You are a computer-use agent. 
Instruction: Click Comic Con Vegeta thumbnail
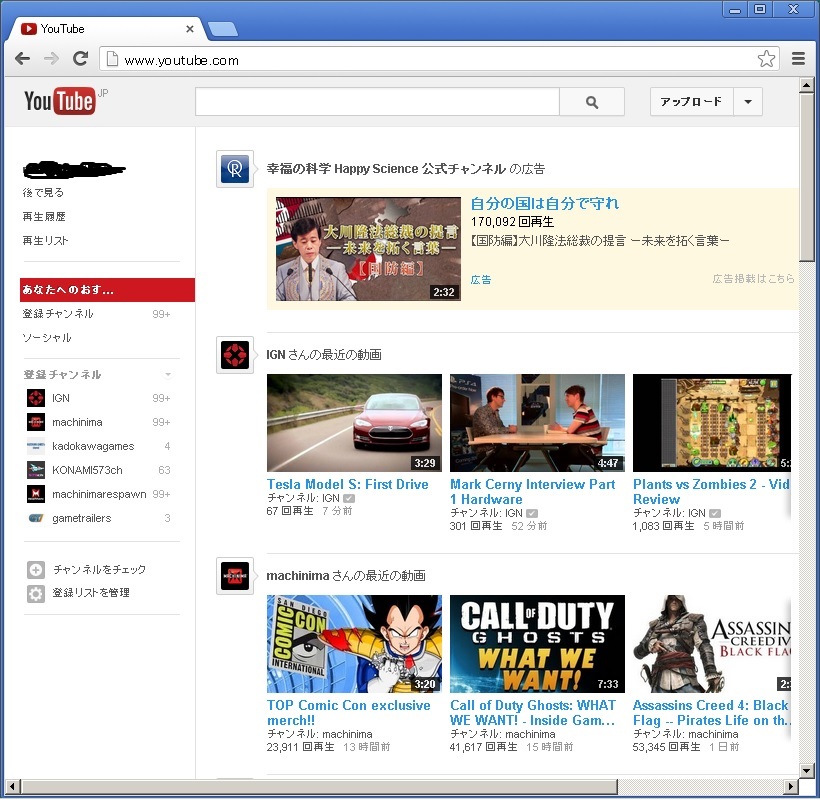[x=354, y=644]
